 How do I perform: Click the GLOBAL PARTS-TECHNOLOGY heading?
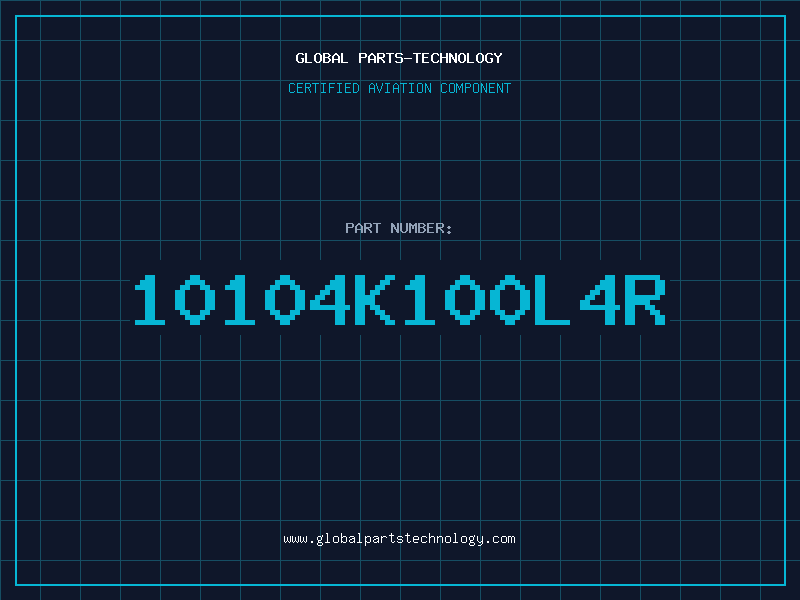click(x=399, y=58)
